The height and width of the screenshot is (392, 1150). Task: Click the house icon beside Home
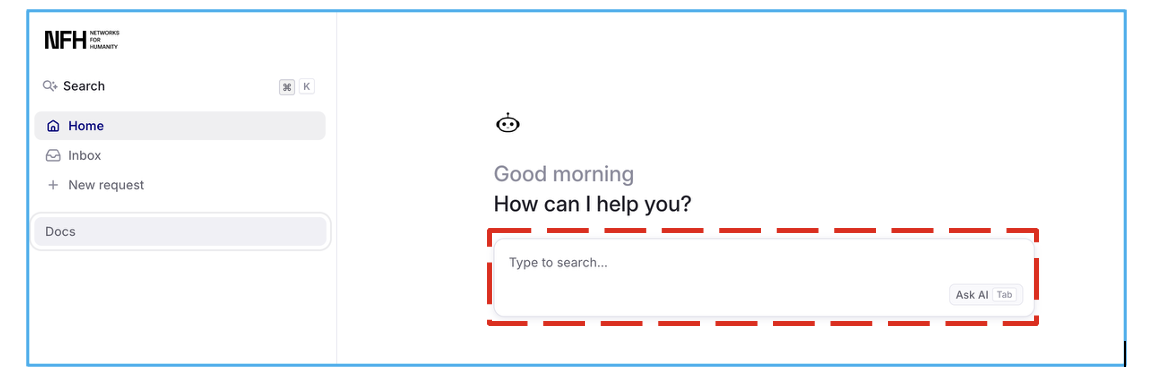click(53, 126)
